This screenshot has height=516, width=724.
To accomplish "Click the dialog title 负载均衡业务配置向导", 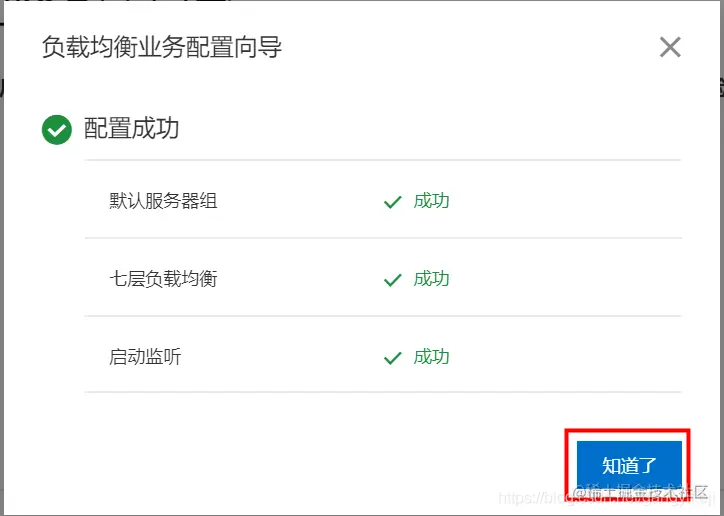I will click(x=162, y=47).
